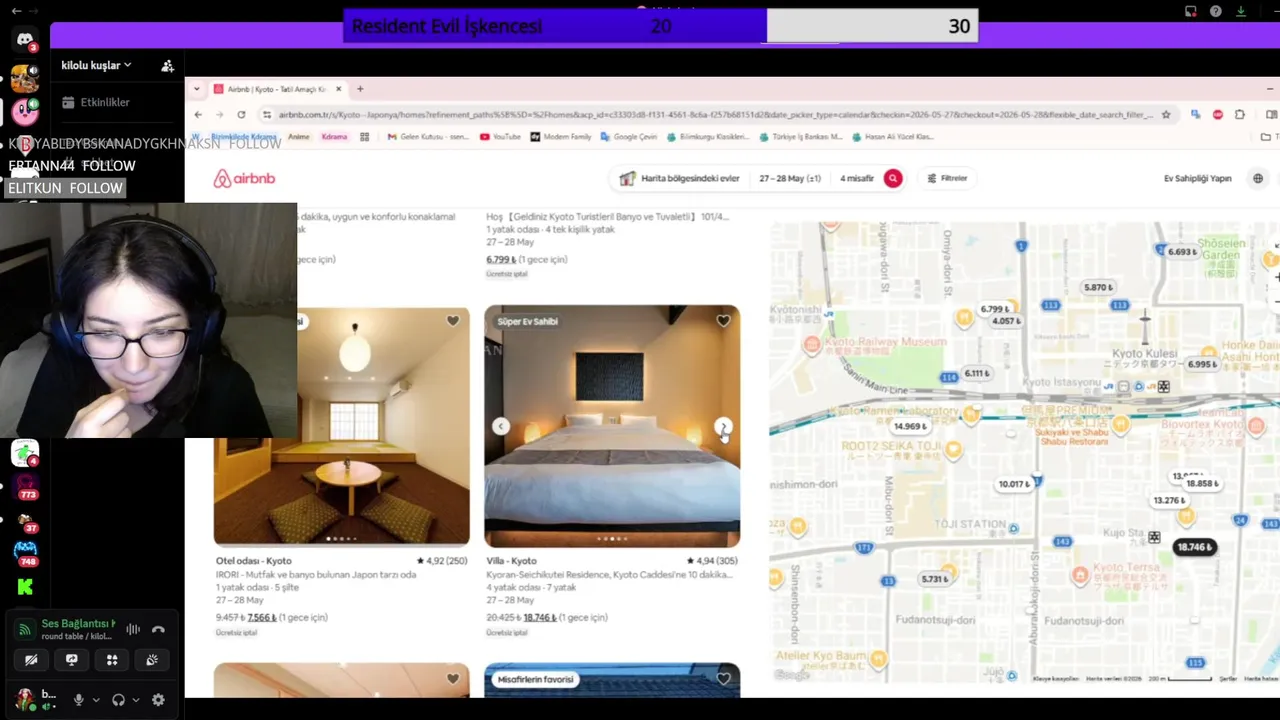Open the browser extensions puzzle icon
The height and width of the screenshot is (720, 1280).
pos(1240,115)
